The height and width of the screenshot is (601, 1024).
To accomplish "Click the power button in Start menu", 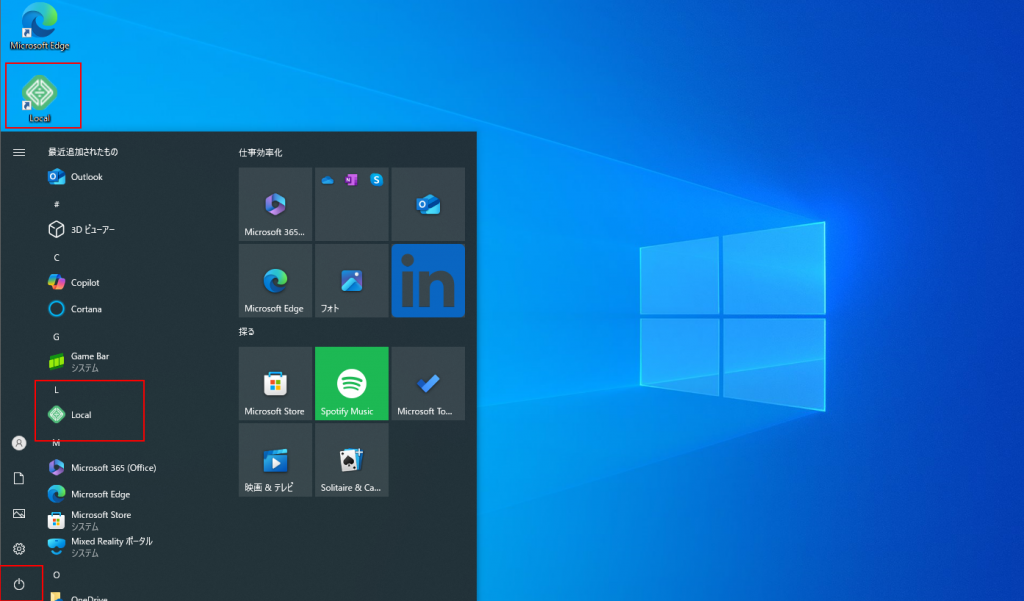I will [x=18, y=584].
